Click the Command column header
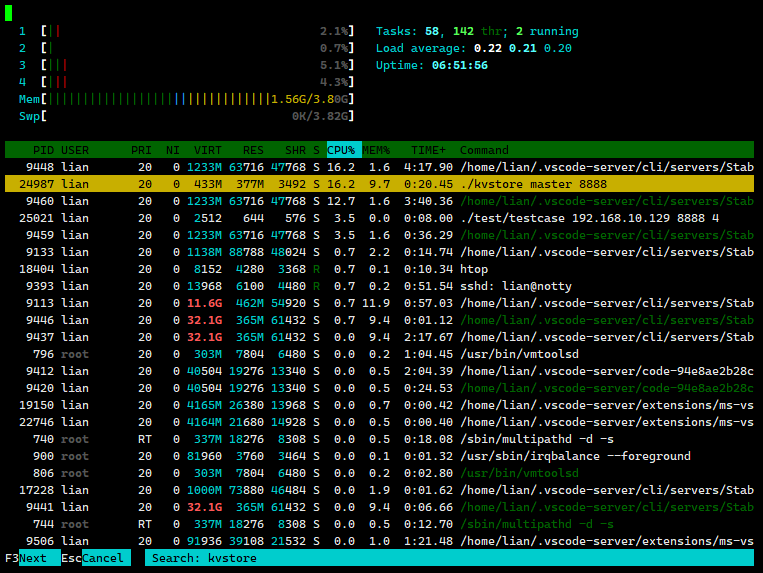The image size is (763, 573). pos(484,150)
